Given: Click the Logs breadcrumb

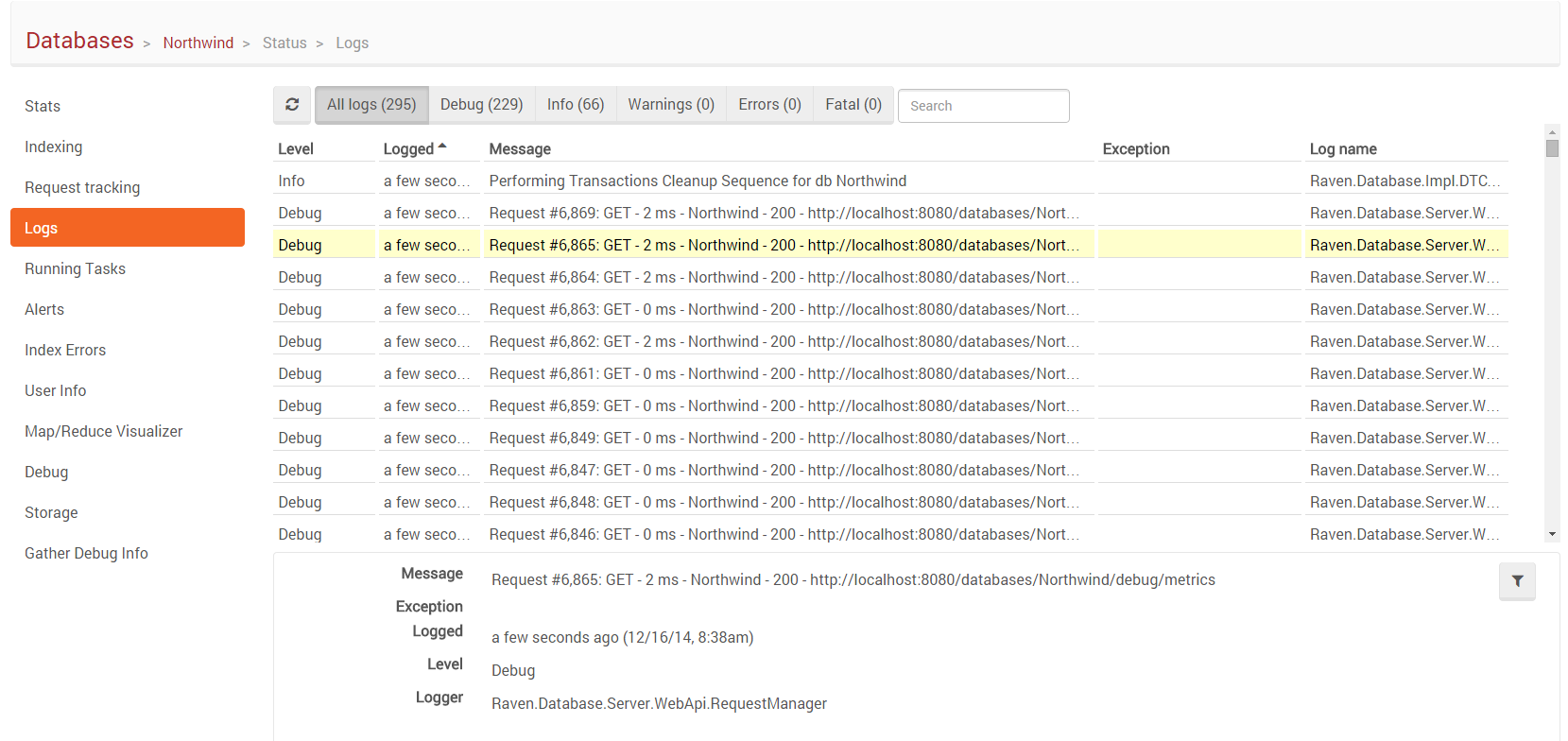Looking at the screenshot, I should (x=352, y=43).
